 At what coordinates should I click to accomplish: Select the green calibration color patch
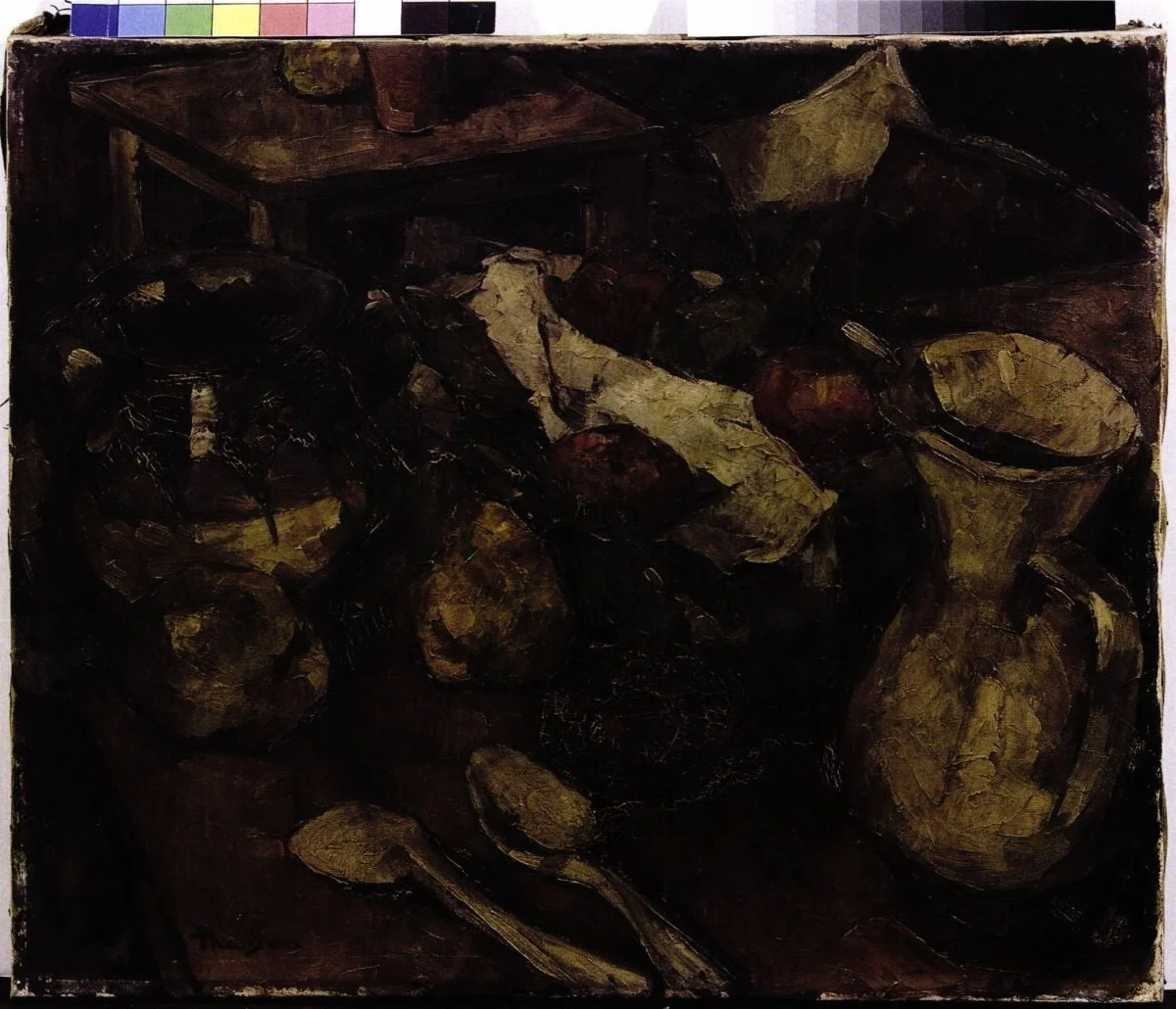tap(188, 18)
